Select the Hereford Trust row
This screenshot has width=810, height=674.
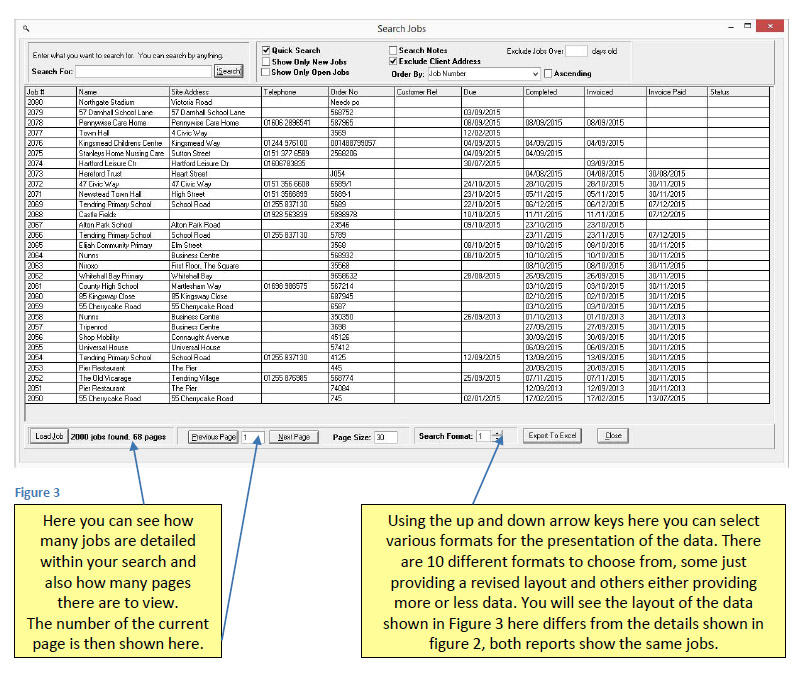point(397,174)
